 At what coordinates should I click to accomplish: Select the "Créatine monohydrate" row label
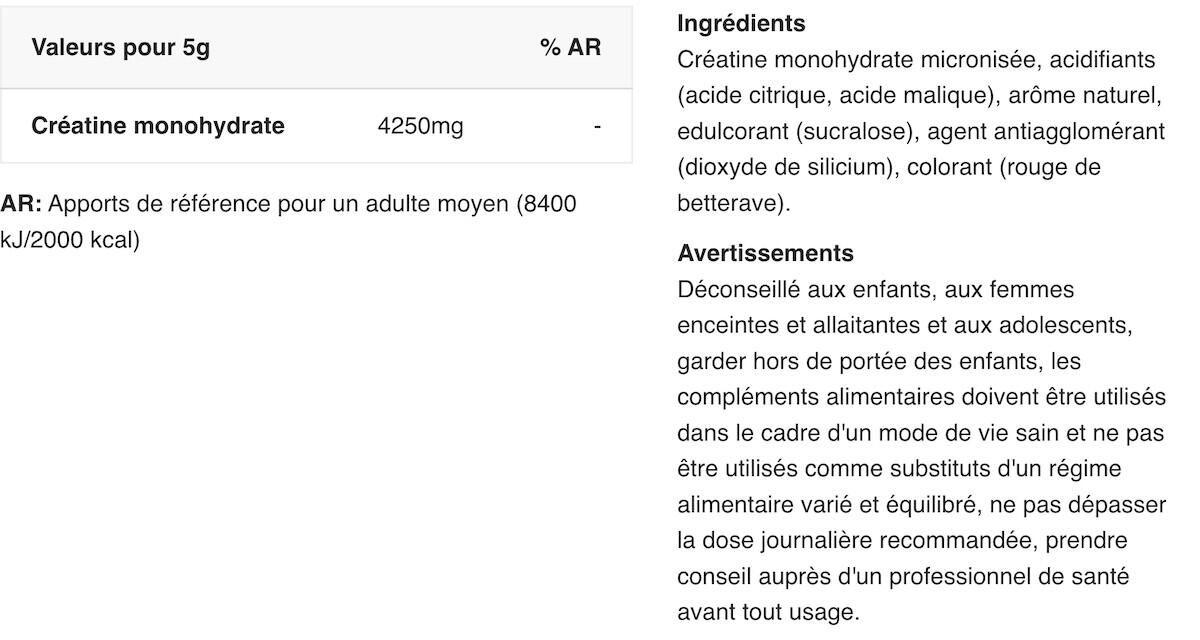[x=158, y=126]
